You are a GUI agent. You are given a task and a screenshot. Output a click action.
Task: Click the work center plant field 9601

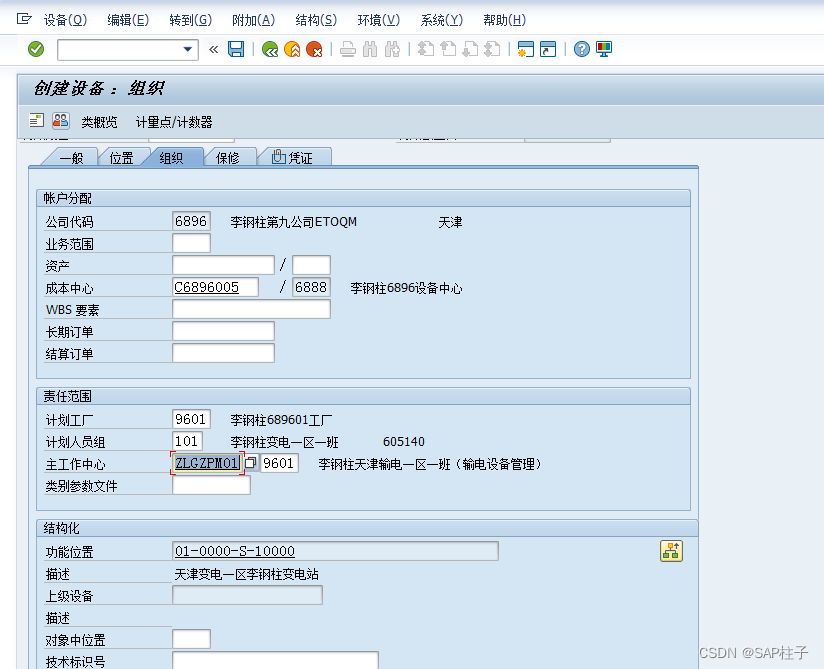pyautogui.click(x=280, y=464)
